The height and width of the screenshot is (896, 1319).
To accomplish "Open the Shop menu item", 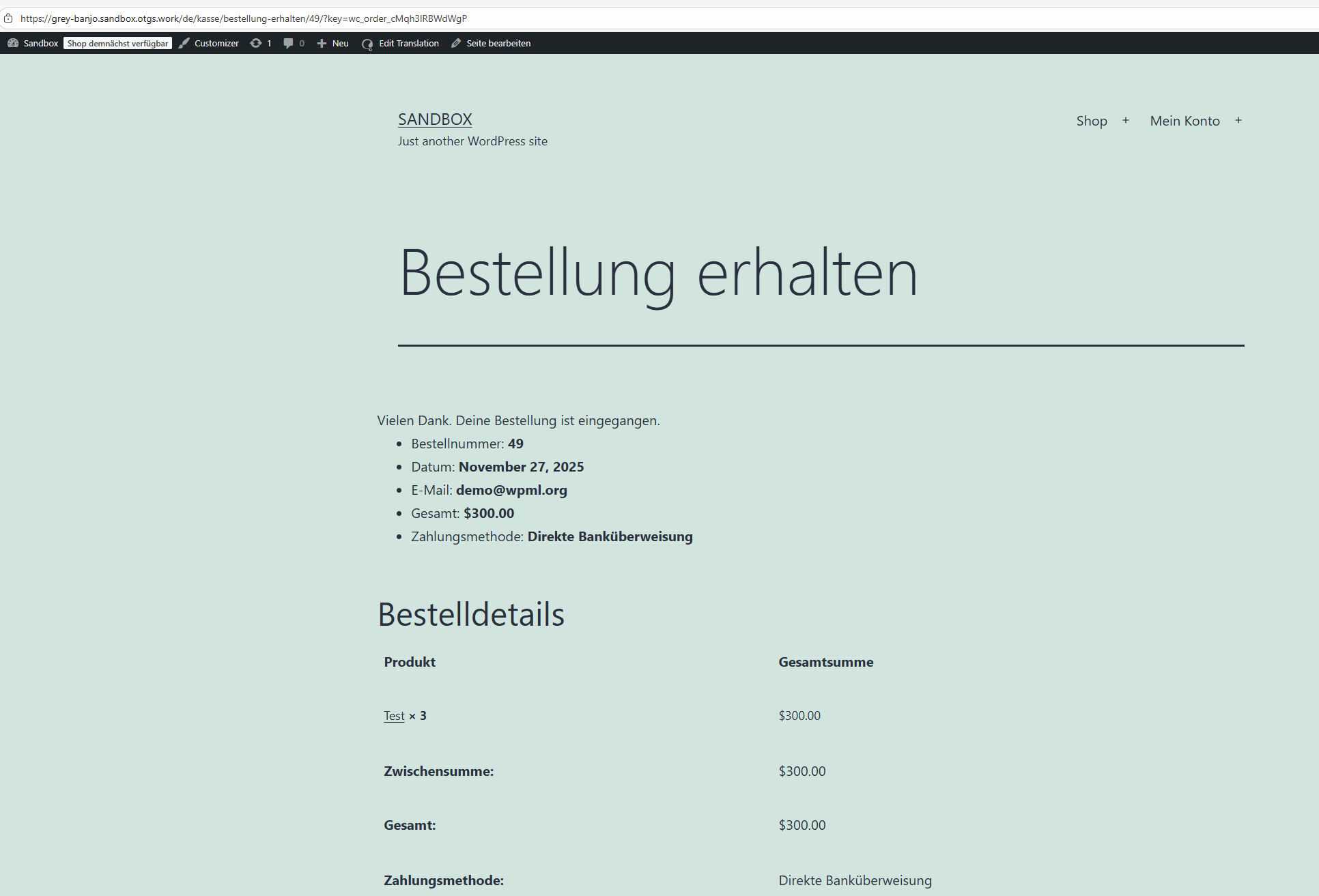I will point(1091,121).
